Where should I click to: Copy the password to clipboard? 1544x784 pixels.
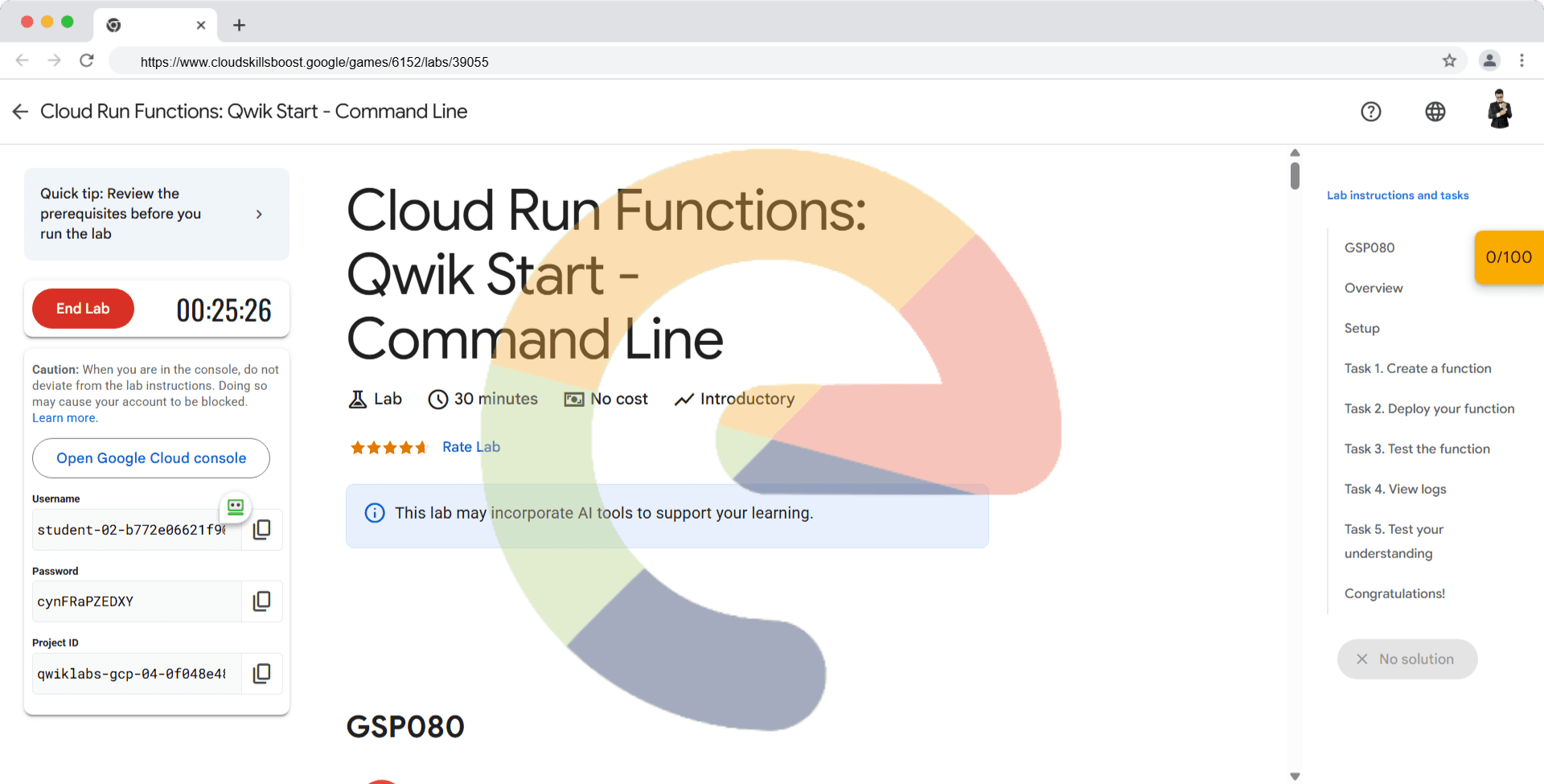pos(261,601)
